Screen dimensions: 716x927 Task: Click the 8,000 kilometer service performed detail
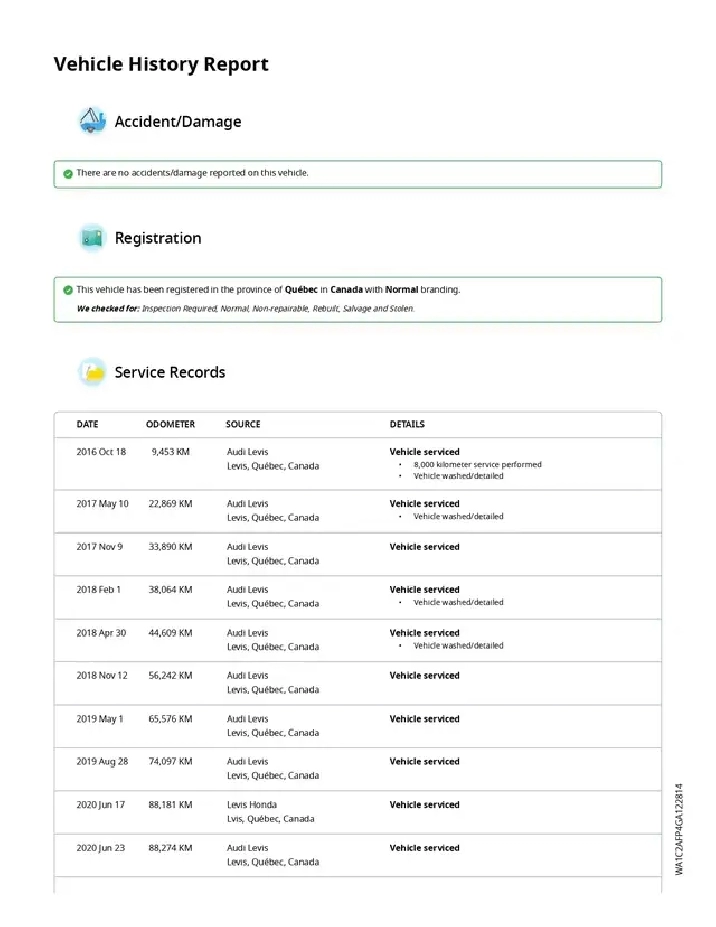(477, 464)
